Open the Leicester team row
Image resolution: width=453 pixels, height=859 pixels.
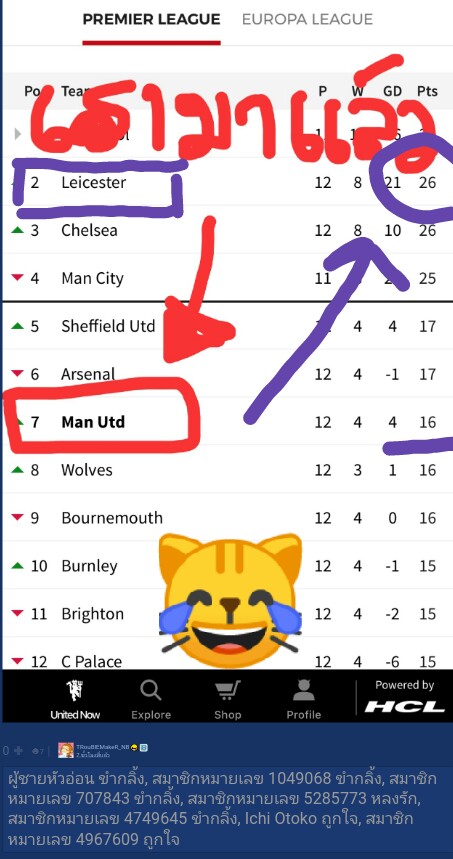click(226, 182)
